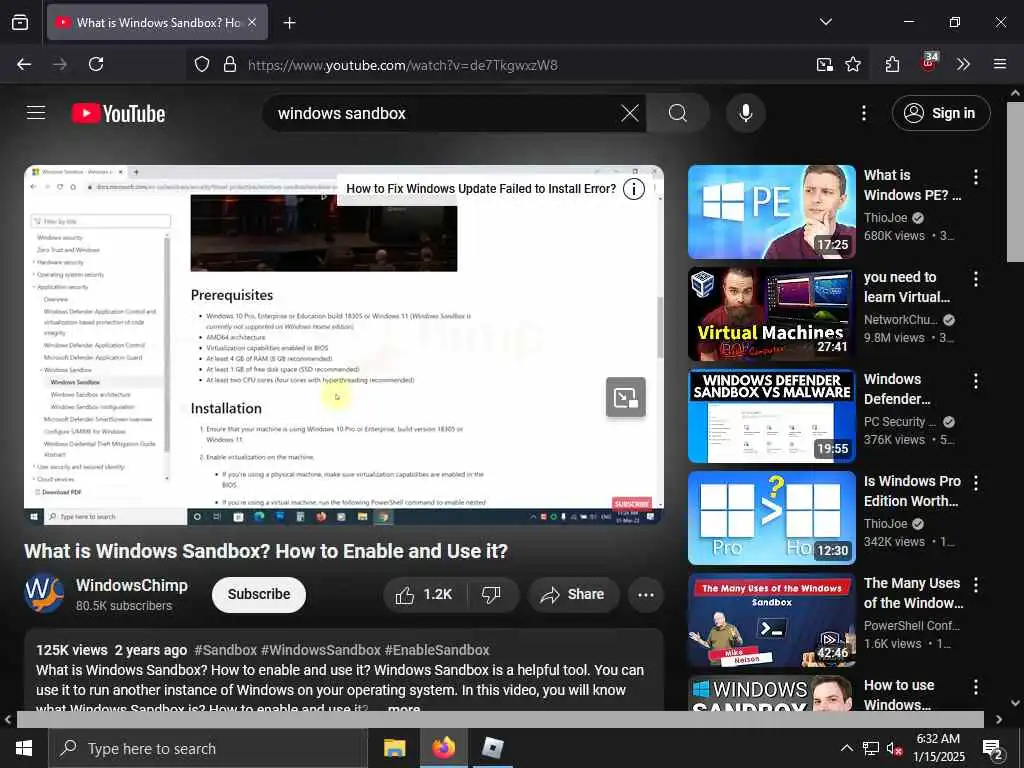Reload the page
1024x768 pixels.
coord(96,64)
